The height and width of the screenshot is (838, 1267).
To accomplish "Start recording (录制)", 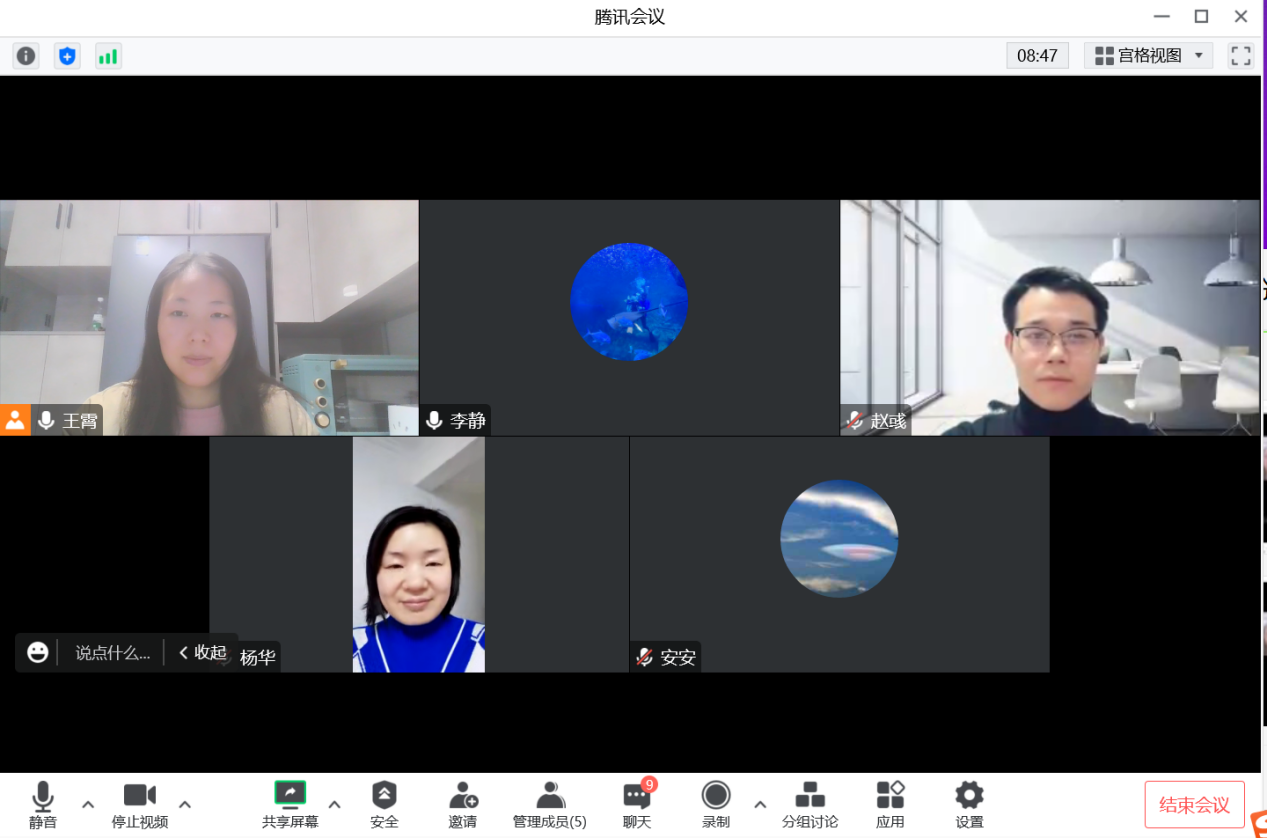I will tap(715, 804).
